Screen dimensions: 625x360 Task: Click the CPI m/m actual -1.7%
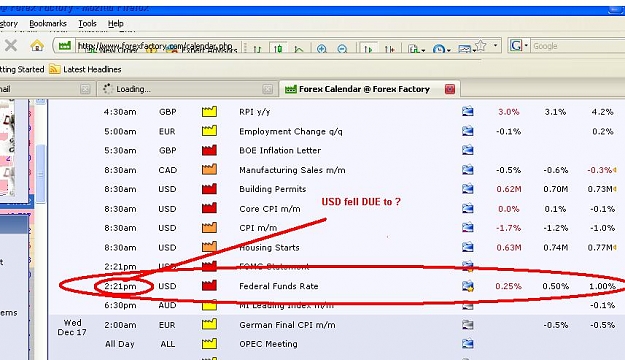pyautogui.click(x=508, y=228)
